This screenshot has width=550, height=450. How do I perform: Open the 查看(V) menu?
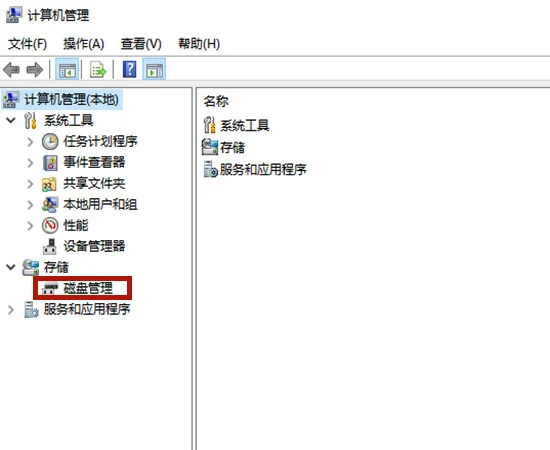point(141,44)
